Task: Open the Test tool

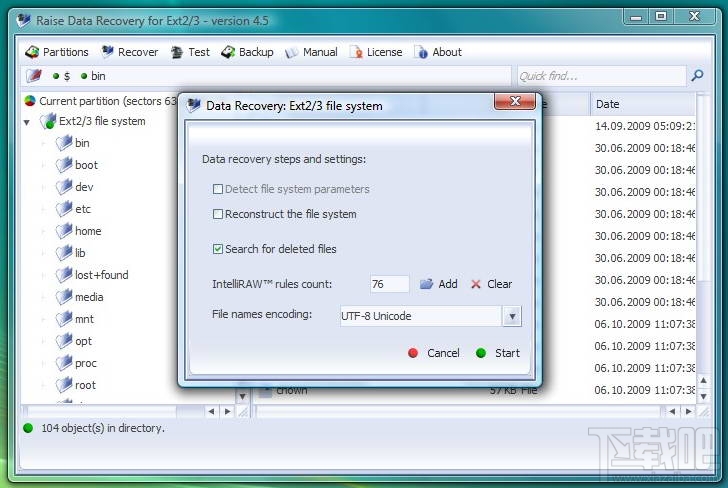Action: [190, 52]
